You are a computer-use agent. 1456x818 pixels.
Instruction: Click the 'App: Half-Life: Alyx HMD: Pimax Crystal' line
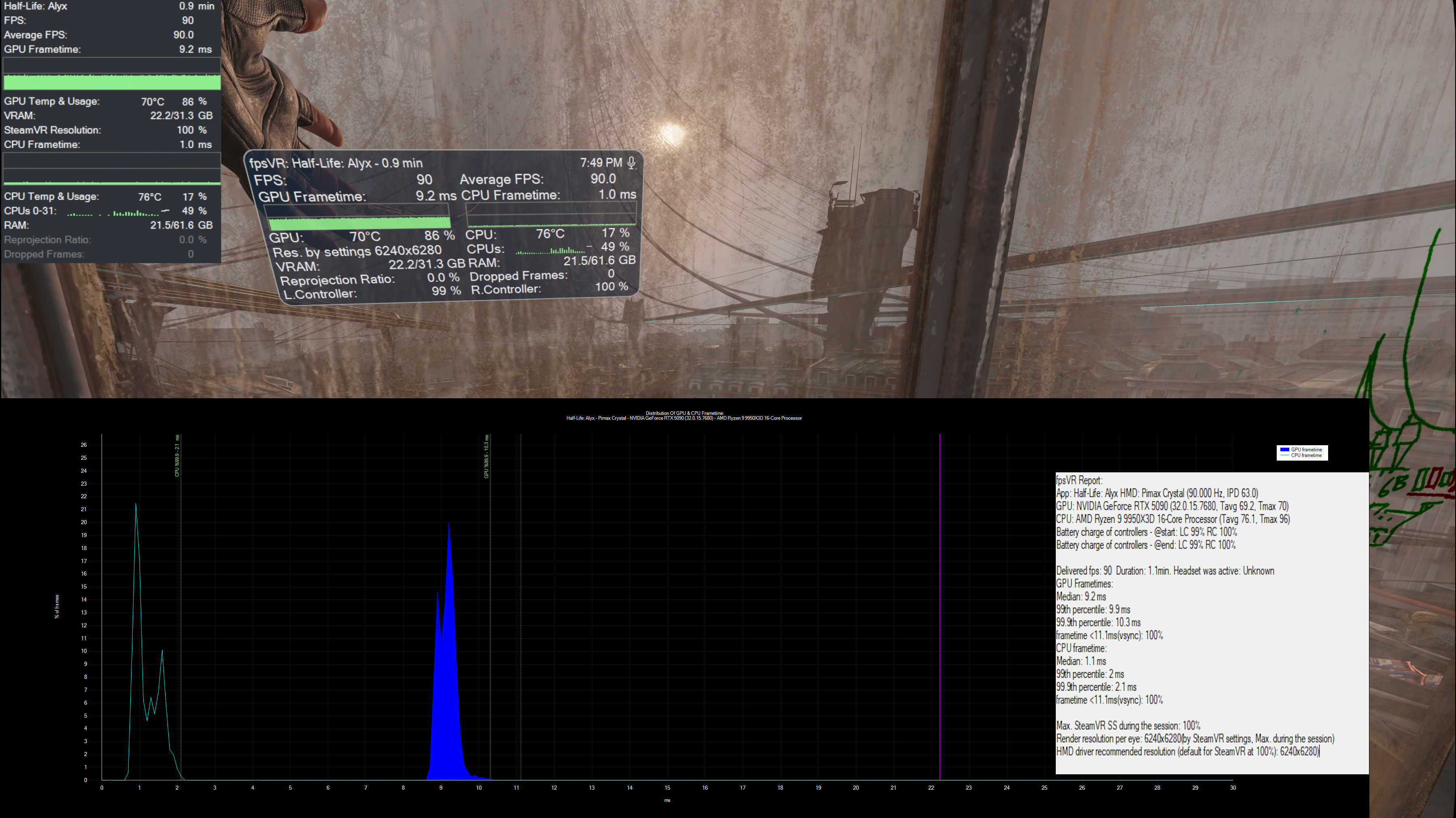1157,493
